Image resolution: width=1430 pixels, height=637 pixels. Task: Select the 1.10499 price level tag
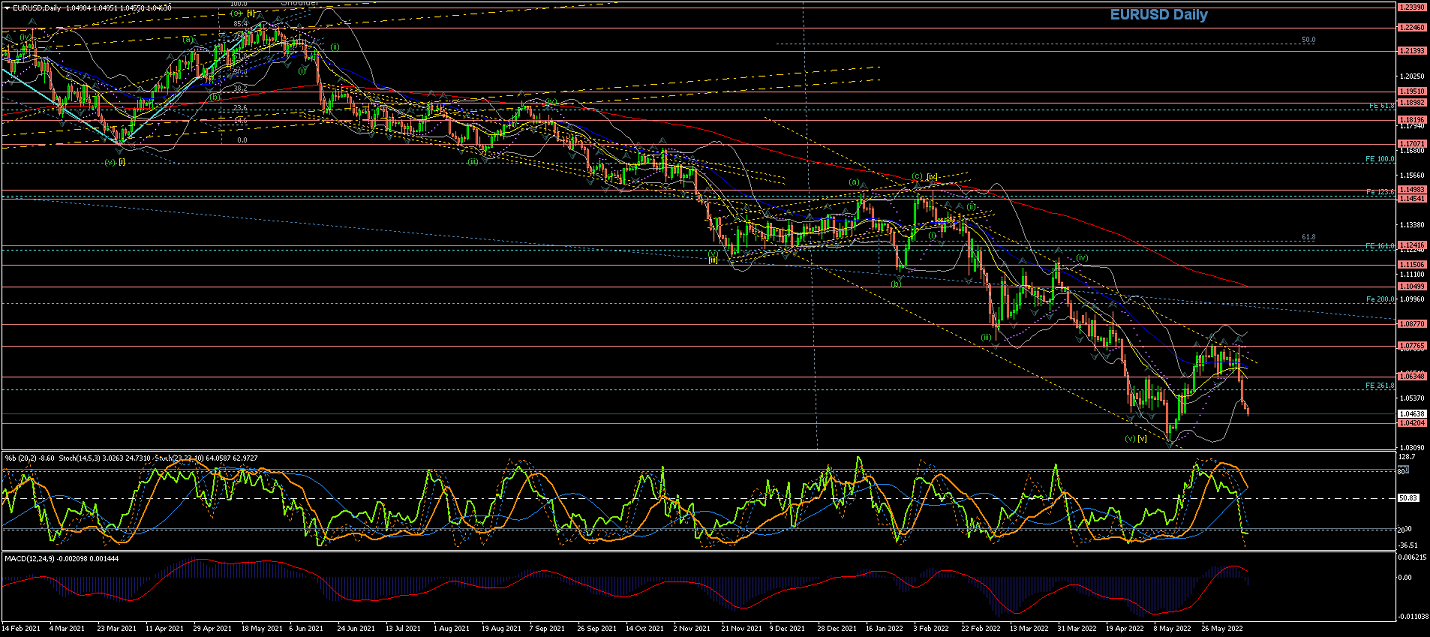(1411, 286)
